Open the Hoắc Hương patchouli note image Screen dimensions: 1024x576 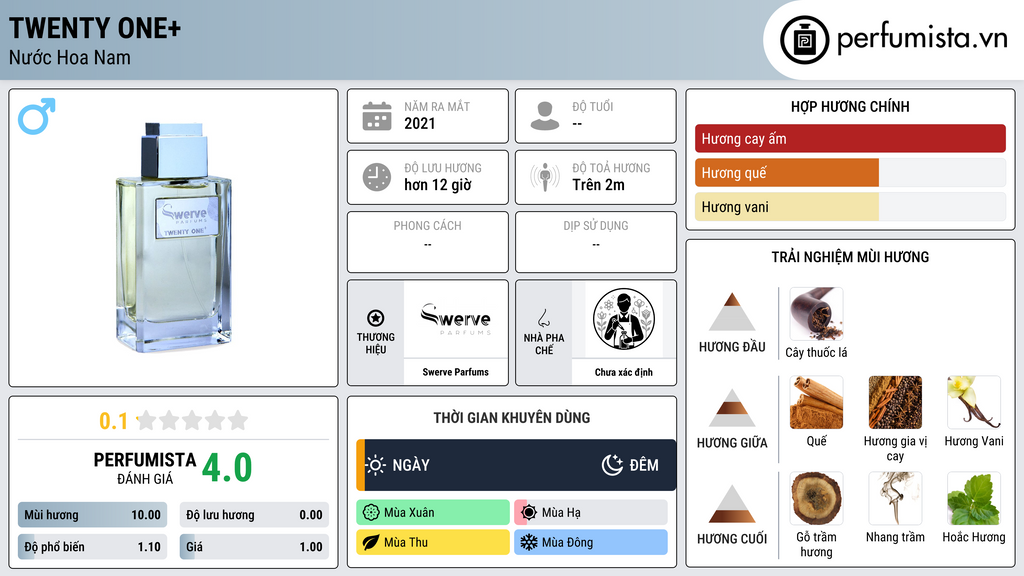pyautogui.click(x=974, y=498)
